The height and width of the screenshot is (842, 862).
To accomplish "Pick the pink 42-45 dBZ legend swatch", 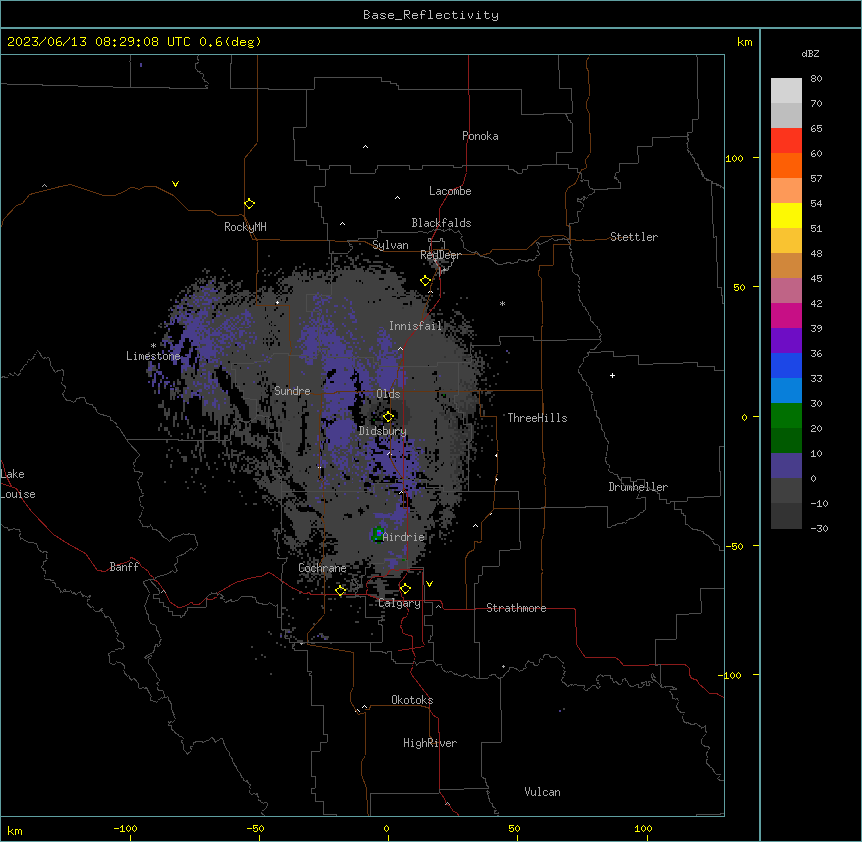I will (x=786, y=291).
